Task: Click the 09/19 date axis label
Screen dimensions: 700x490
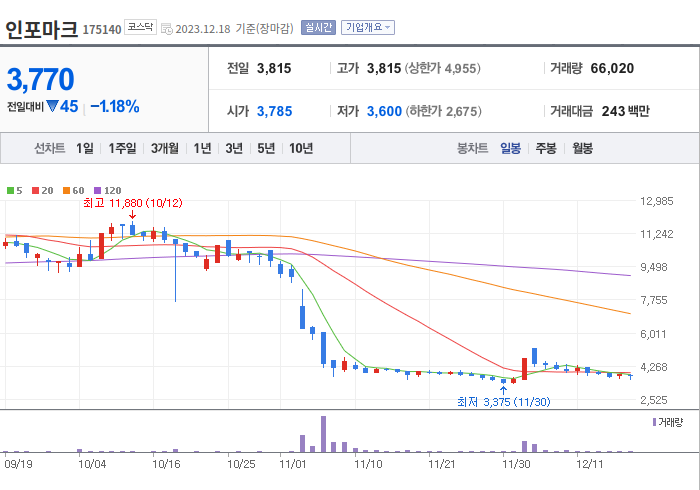Action: click(18, 464)
